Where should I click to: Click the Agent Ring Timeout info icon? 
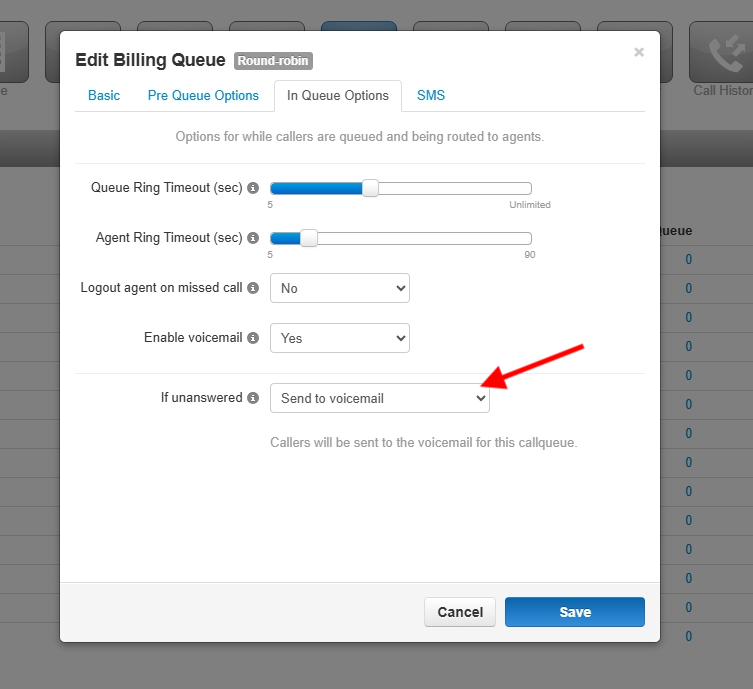(253, 238)
